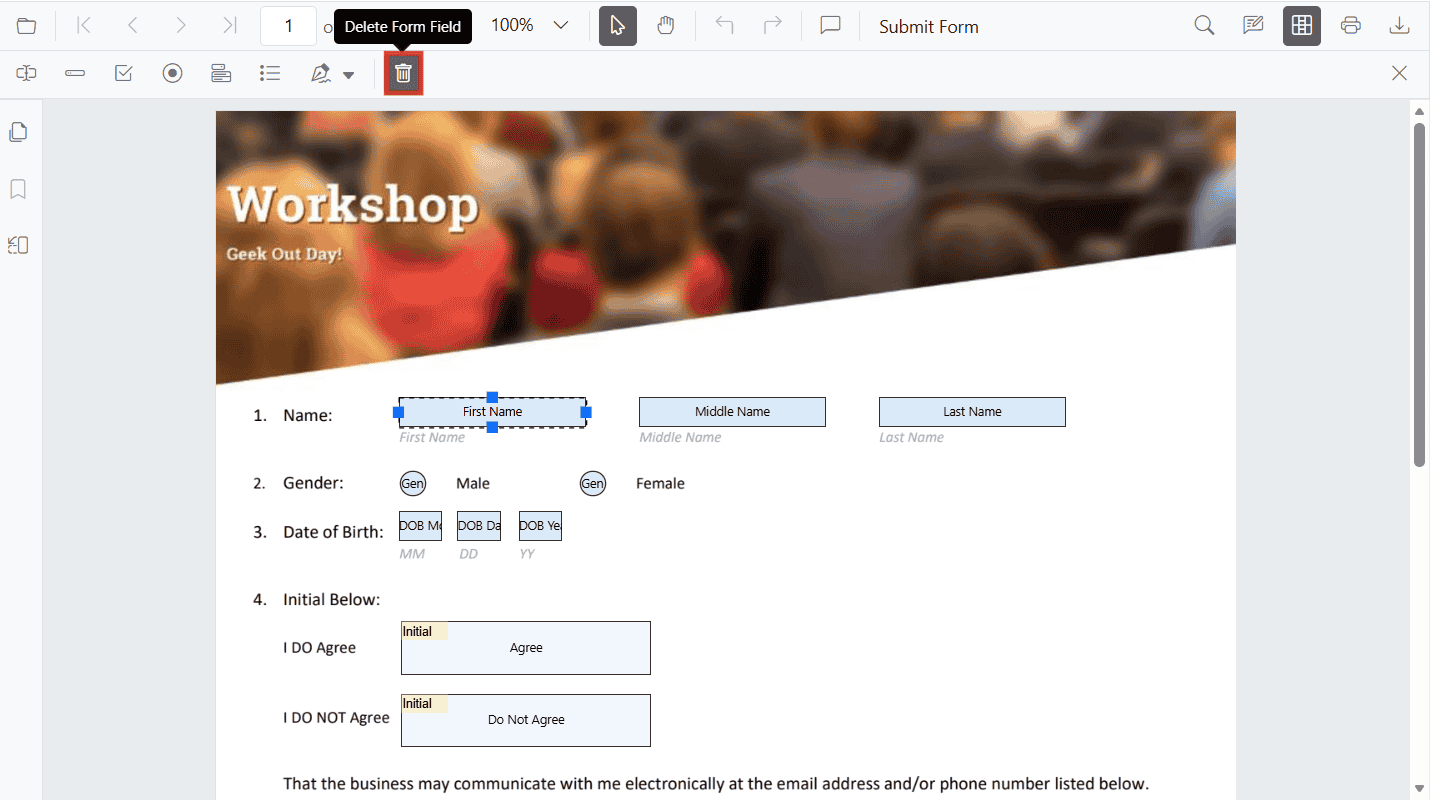Screen dimensions: 1432x800
Task: Activate the hand pan tool
Action: (x=666, y=26)
